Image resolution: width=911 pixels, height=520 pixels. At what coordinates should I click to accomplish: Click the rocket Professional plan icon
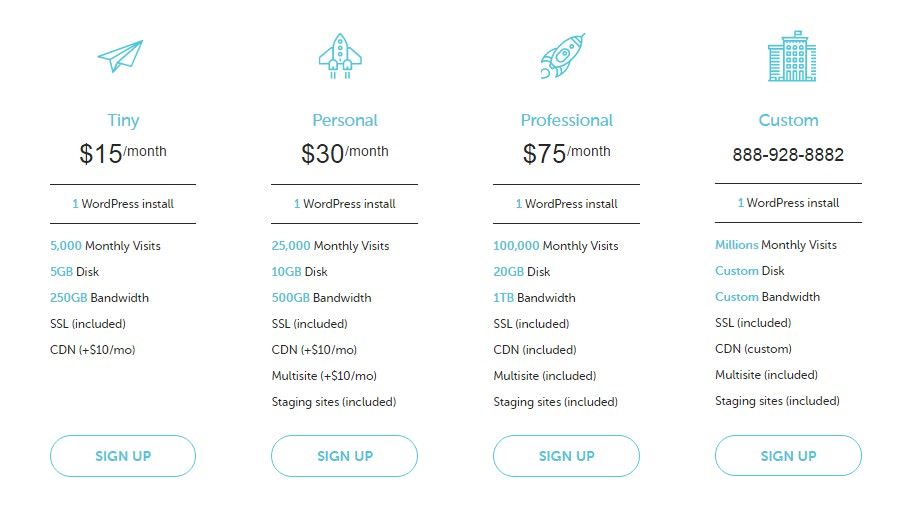click(x=563, y=56)
